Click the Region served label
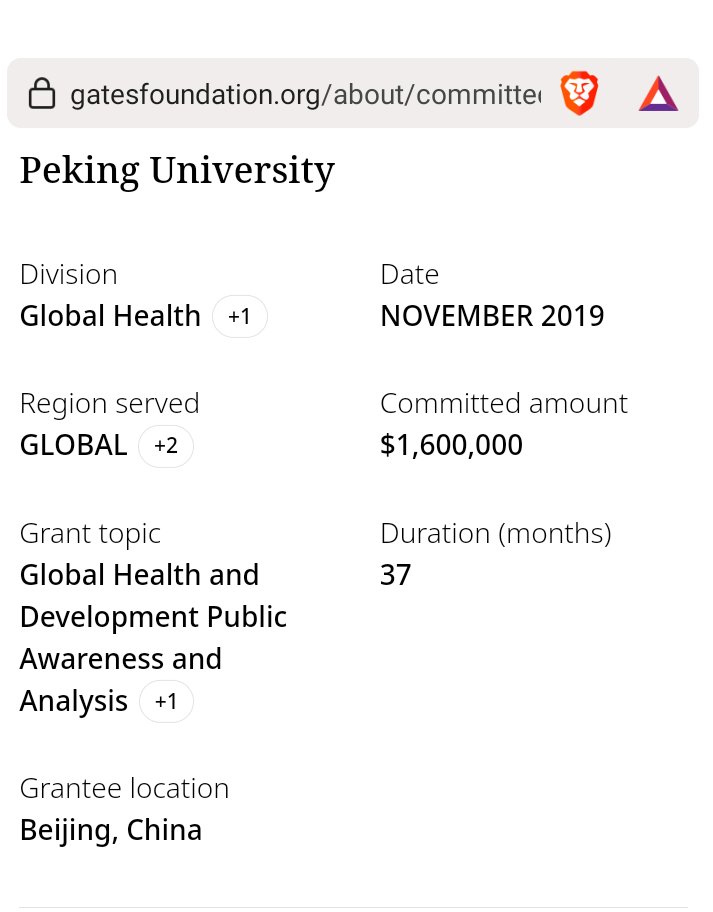The image size is (713, 912). 109,404
